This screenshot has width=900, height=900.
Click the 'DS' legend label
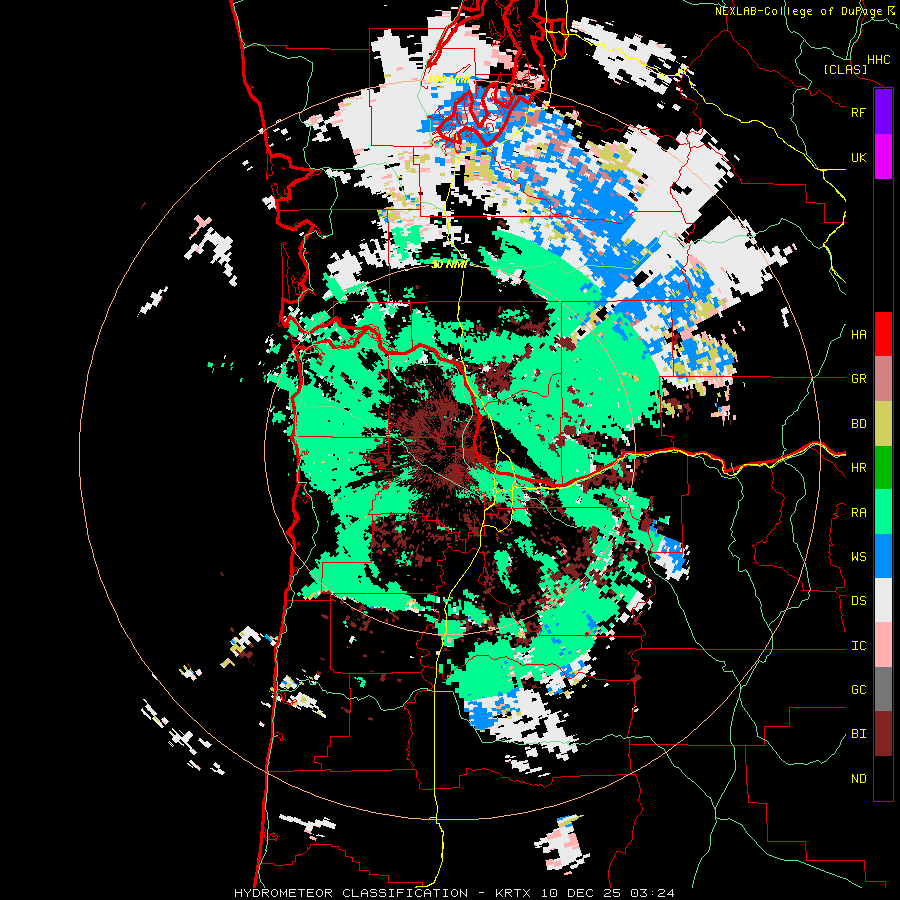point(858,601)
